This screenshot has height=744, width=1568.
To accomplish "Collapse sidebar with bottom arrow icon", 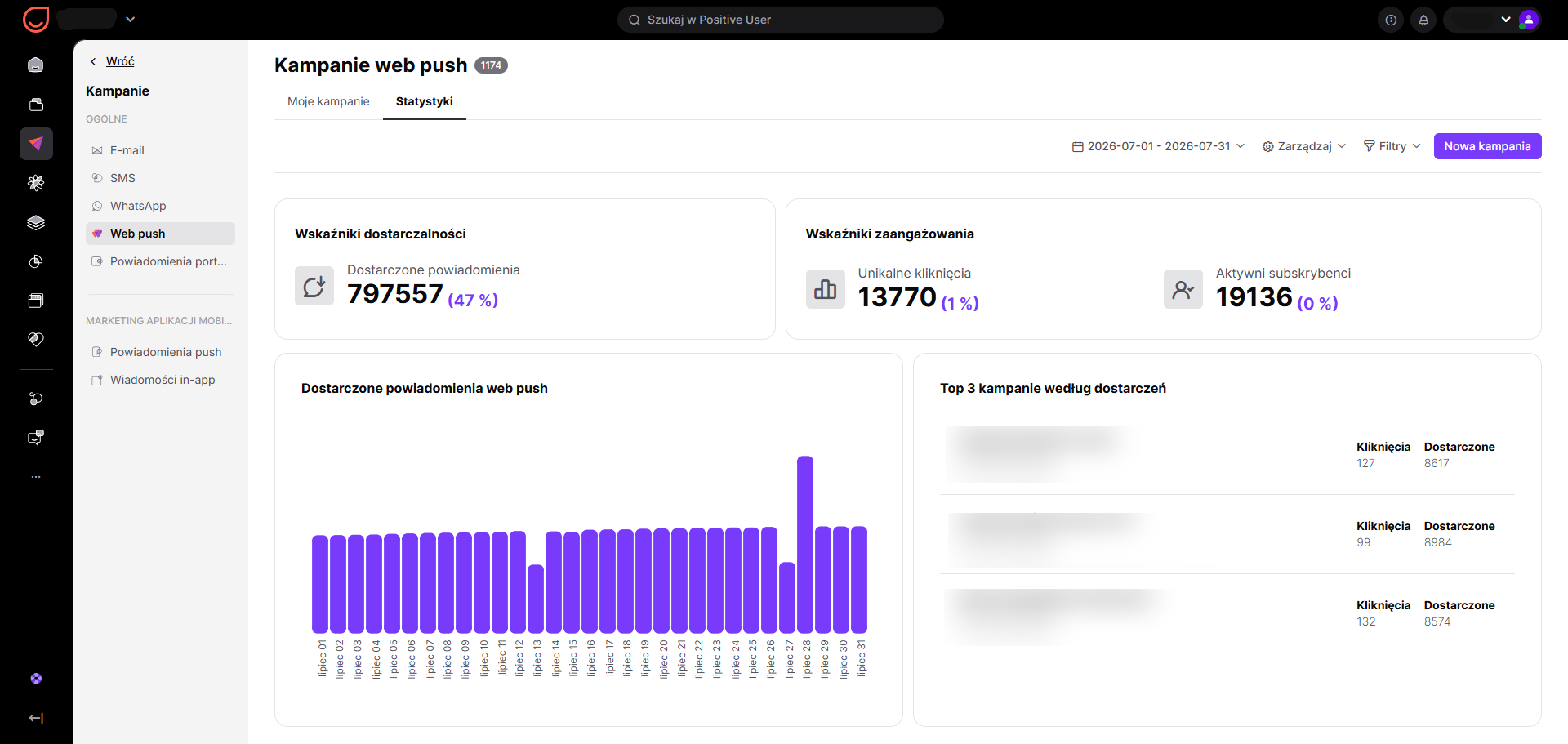I will click(x=36, y=718).
